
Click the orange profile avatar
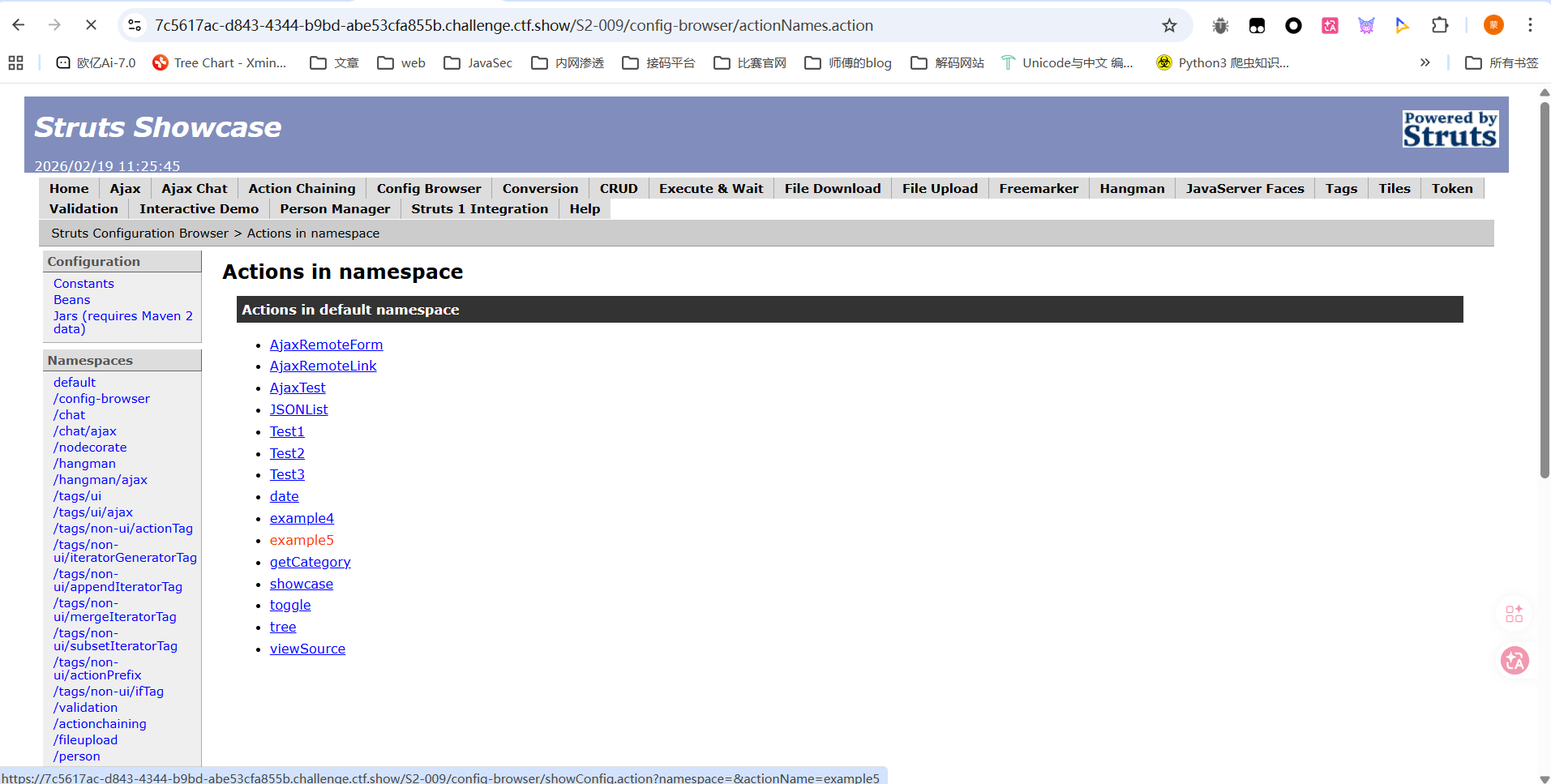(1493, 26)
